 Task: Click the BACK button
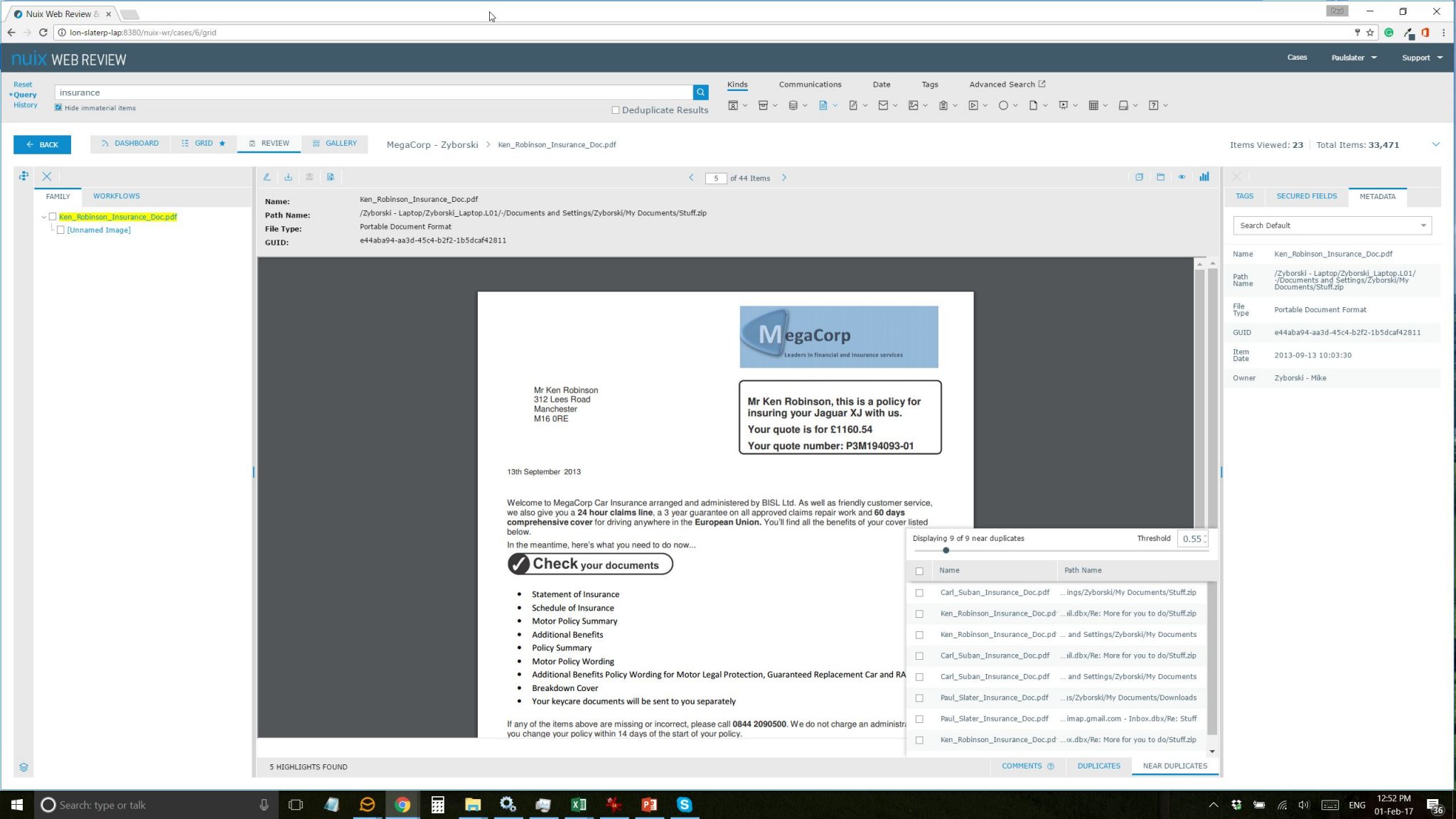click(x=42, y=144)
